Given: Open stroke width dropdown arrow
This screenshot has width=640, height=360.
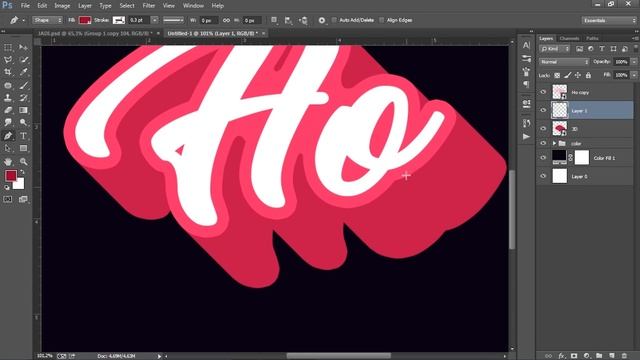Looking at the screenshot, I should pyautogui.click(x=154, y=20).
